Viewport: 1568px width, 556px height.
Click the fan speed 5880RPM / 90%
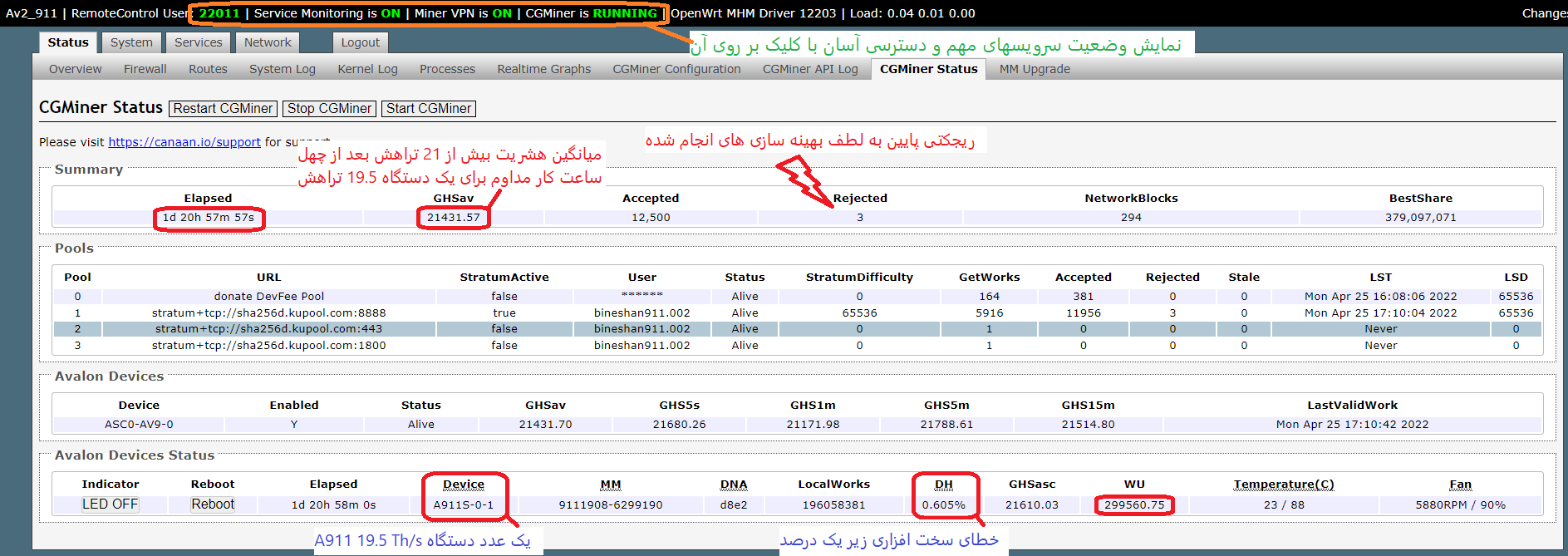click(x=1461, y=505)
